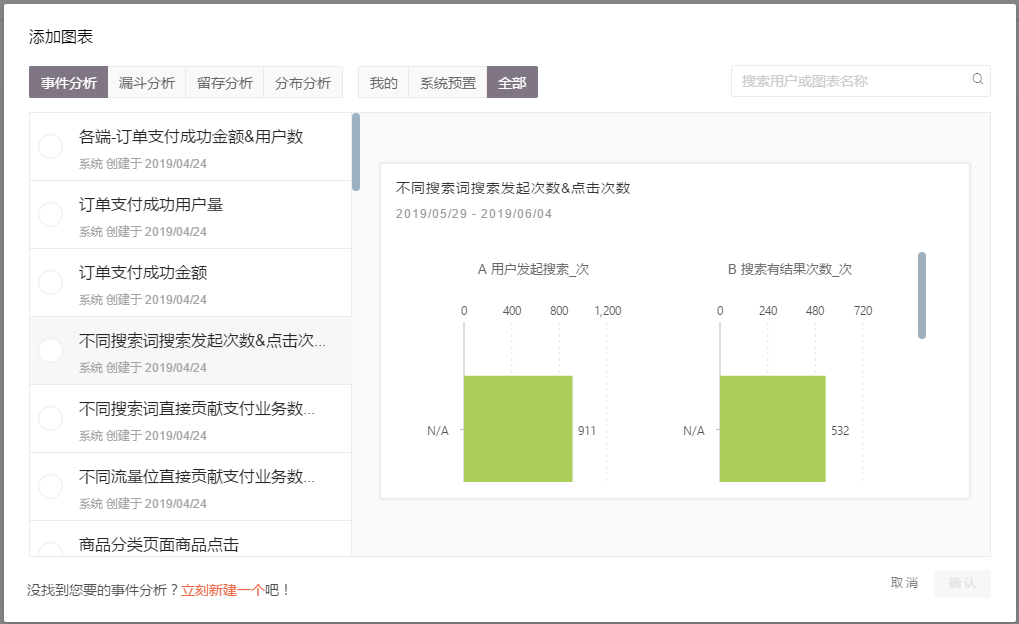Select radio for 订单支付成功用户量

tap(50, 215)
